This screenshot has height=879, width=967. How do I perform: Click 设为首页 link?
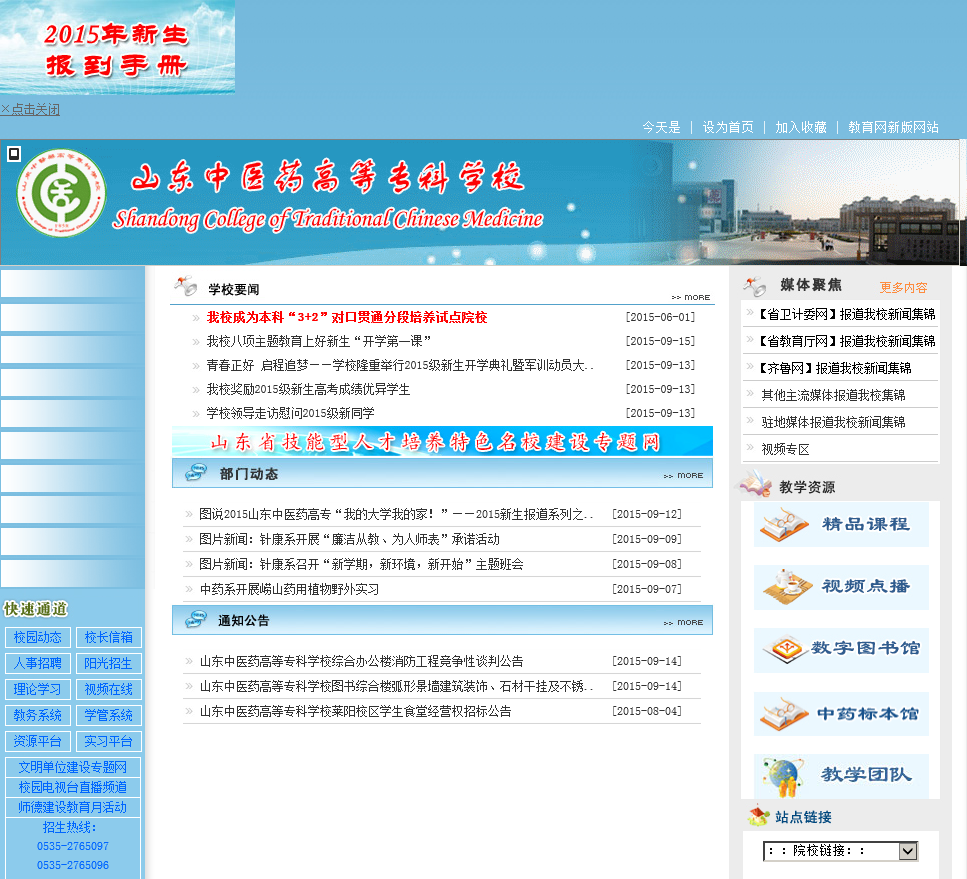[728, 127]
